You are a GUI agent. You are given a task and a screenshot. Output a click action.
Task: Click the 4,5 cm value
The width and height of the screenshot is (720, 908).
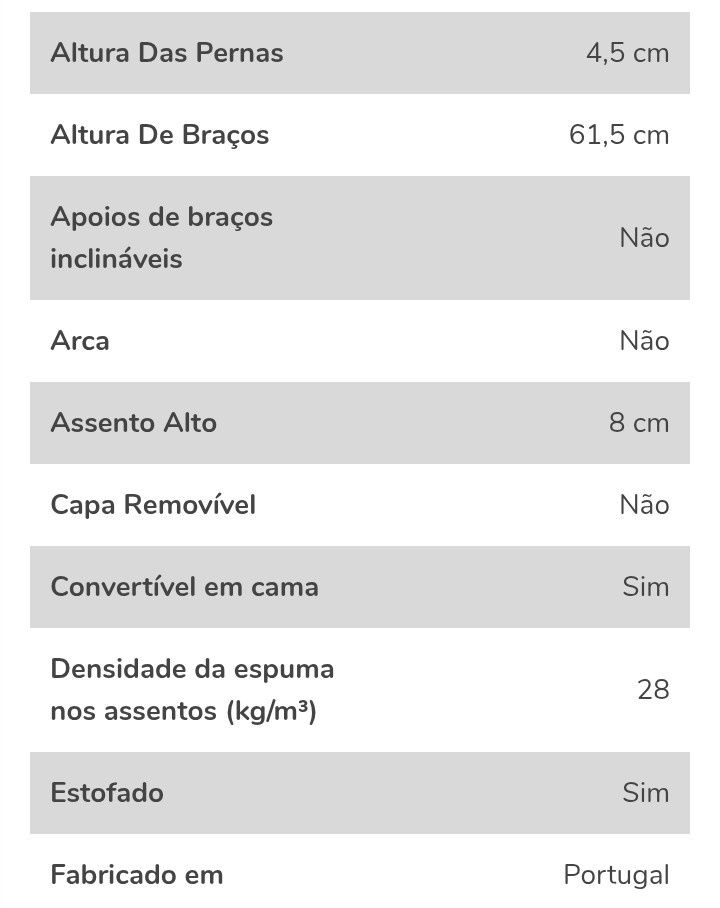coord(627,53)
